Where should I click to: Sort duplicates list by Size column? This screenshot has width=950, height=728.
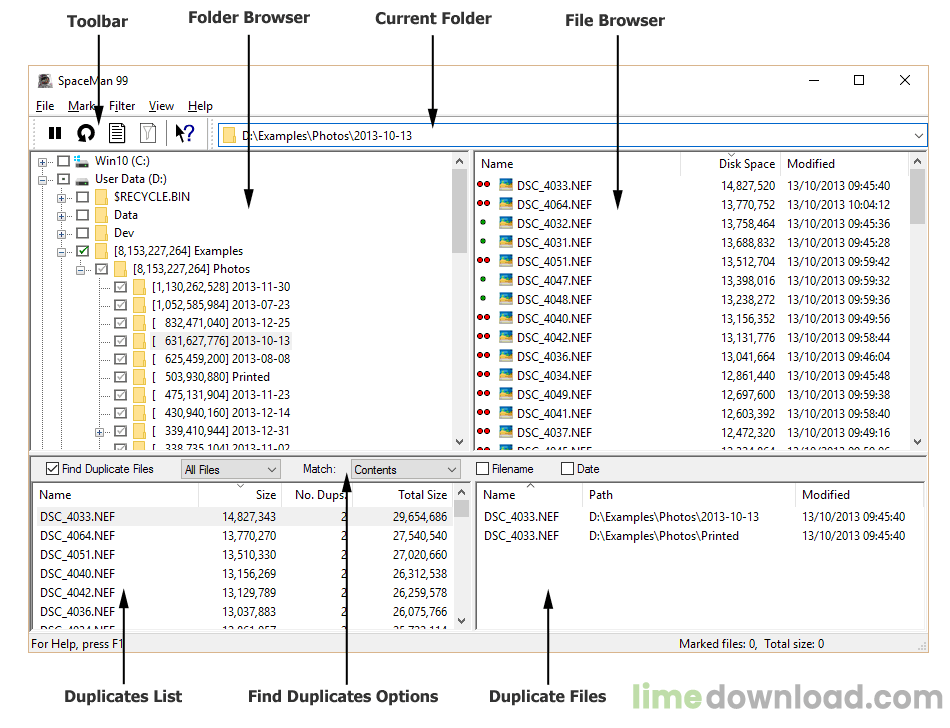click(x=240, y=495)
